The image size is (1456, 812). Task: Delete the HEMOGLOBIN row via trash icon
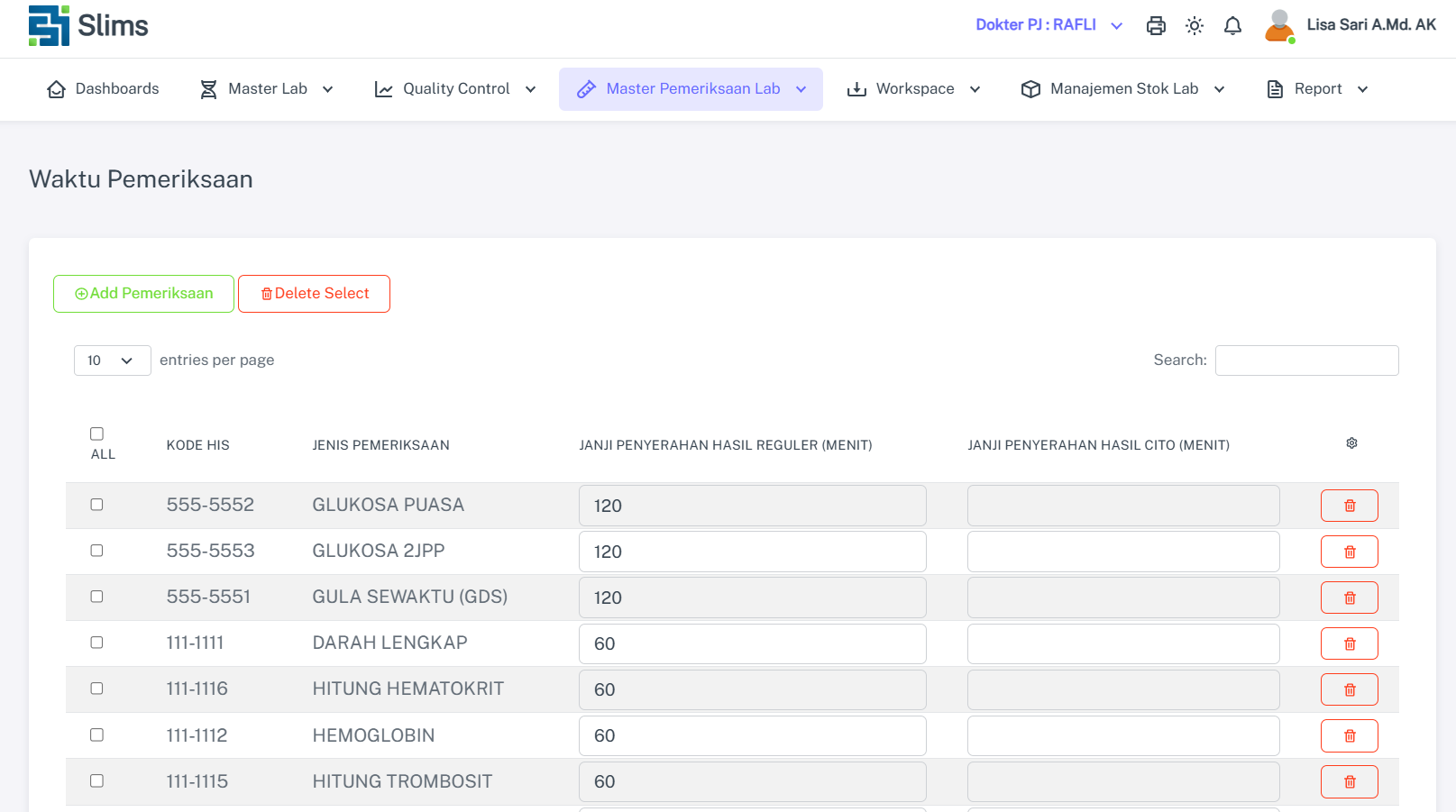click(1349, 736)
